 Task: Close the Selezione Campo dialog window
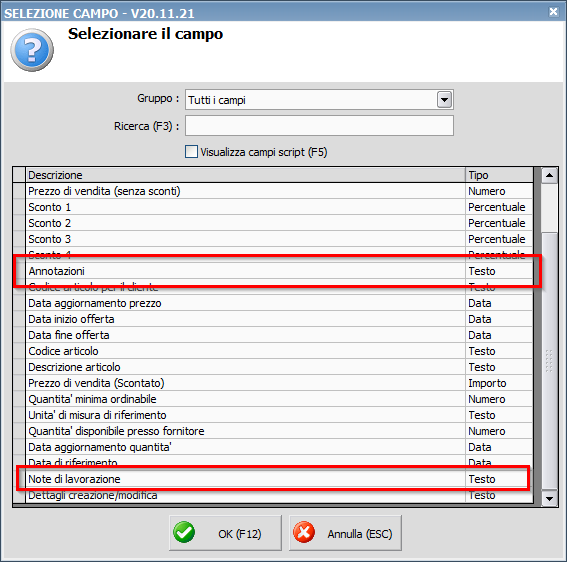554,12
